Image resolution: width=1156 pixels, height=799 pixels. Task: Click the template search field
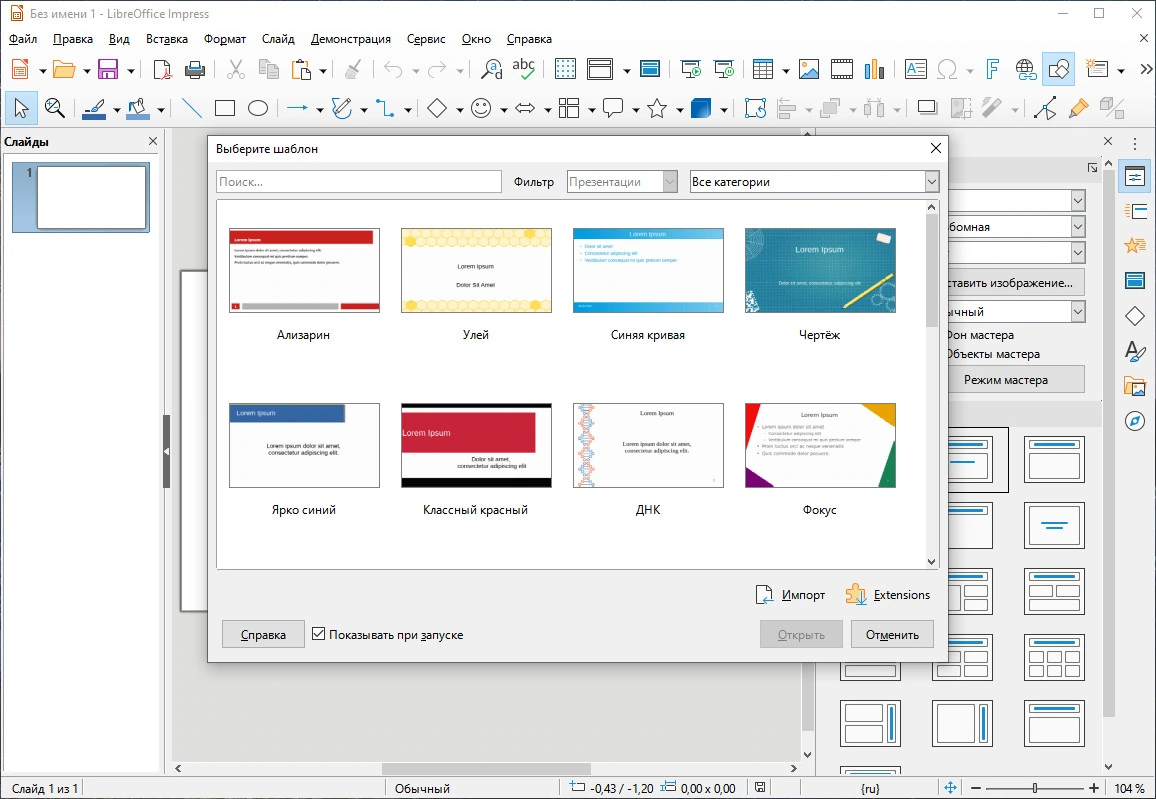pos(359,181)
